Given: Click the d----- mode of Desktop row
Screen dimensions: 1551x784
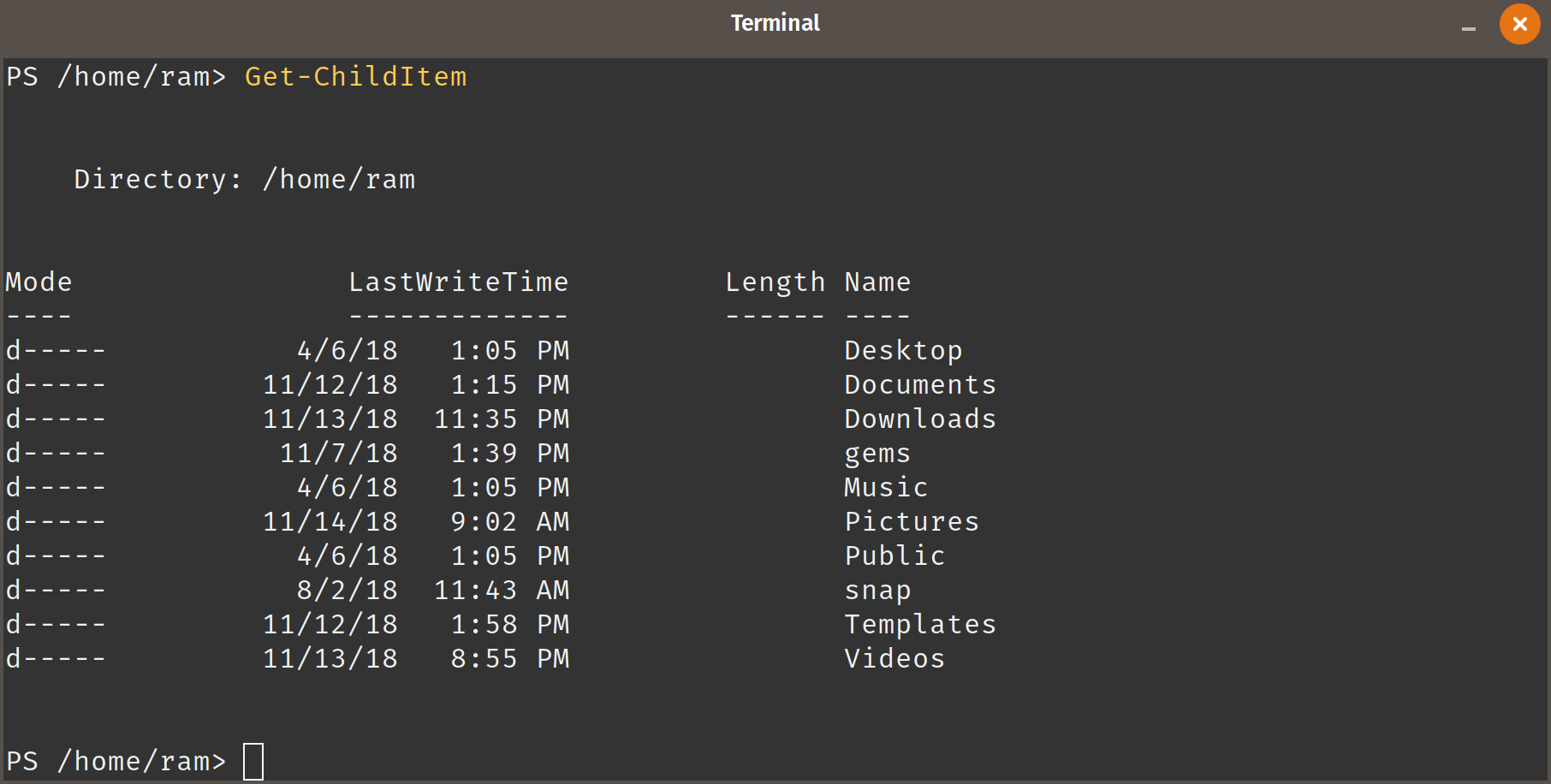Looking at the screenshot, I should (x=56, y=351).
